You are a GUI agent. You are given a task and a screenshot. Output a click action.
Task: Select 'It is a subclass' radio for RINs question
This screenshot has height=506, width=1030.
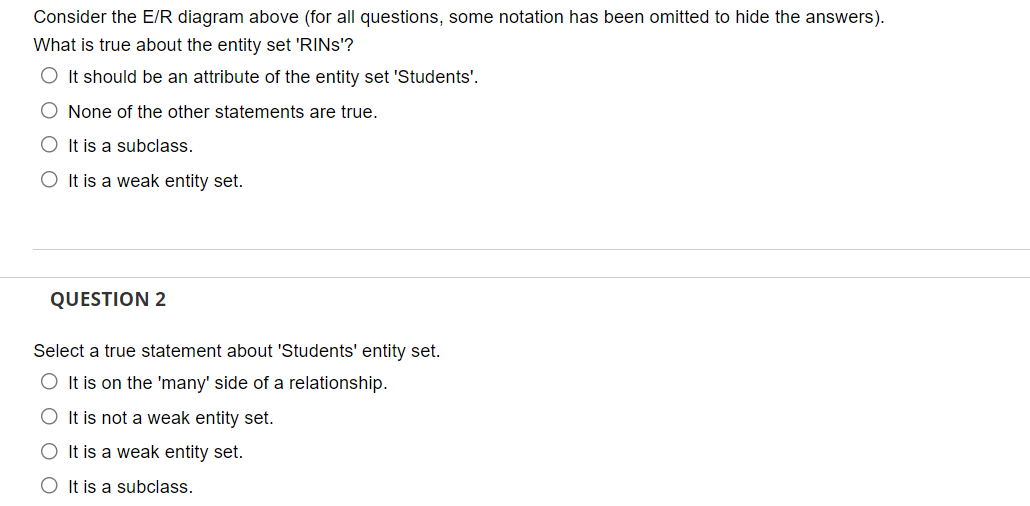click(49, 145)
